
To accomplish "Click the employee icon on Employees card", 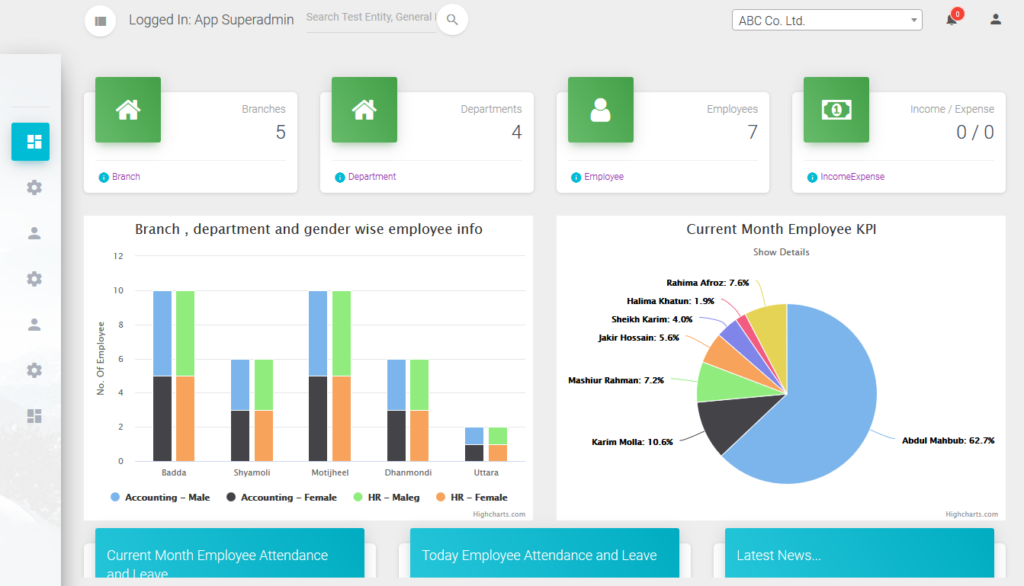I will click(600, 109).
